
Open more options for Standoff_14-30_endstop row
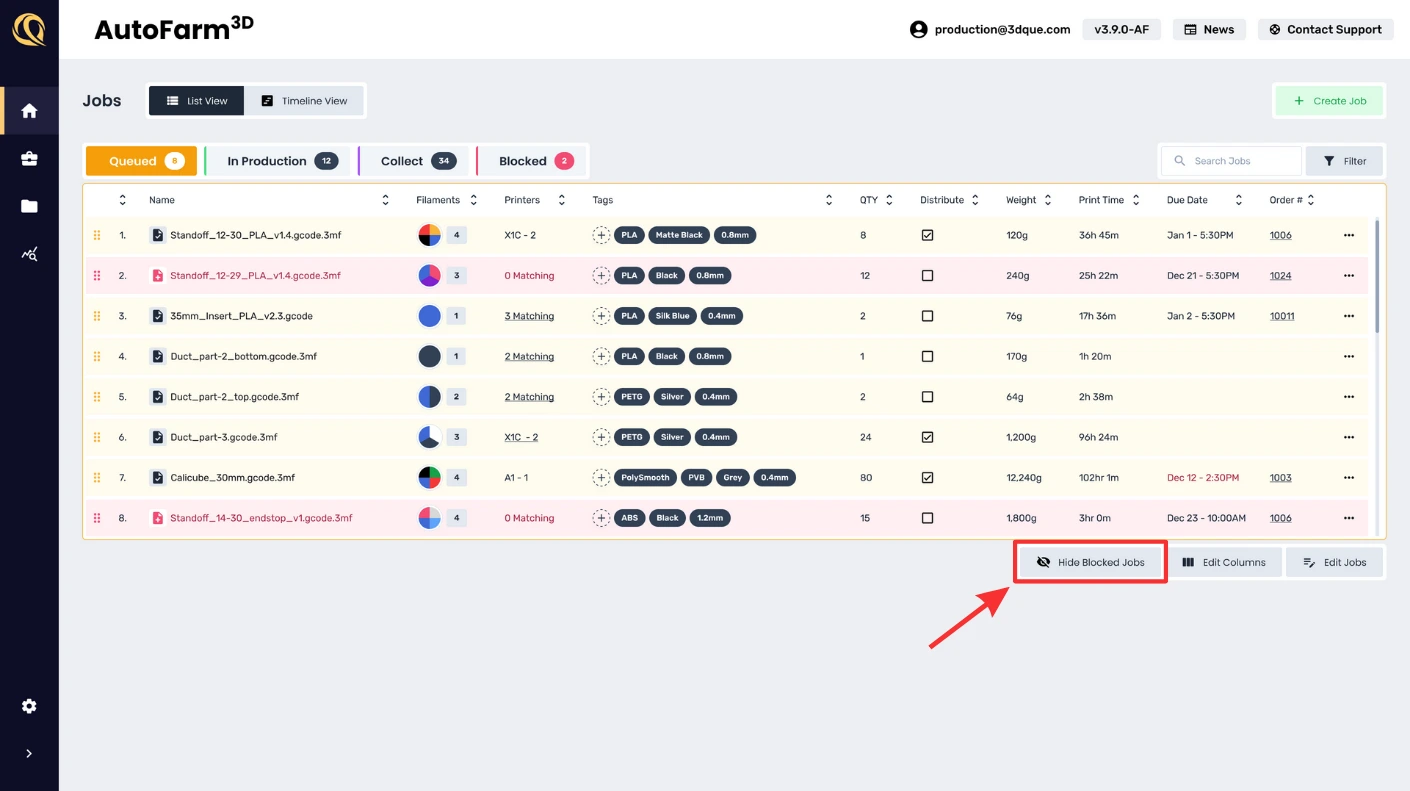tap(1349, 518)
